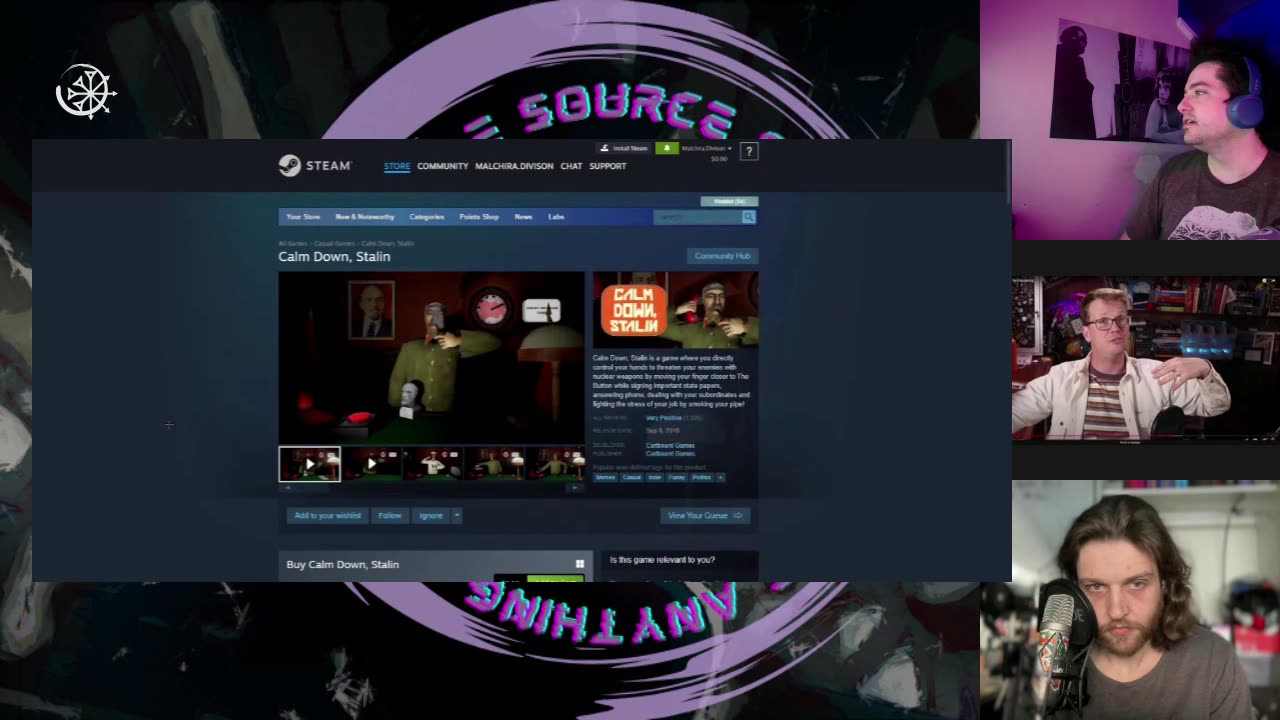Click the plus icon to add tags
This screenshot has width=1280, height=720.
click(x=720, y=477)
